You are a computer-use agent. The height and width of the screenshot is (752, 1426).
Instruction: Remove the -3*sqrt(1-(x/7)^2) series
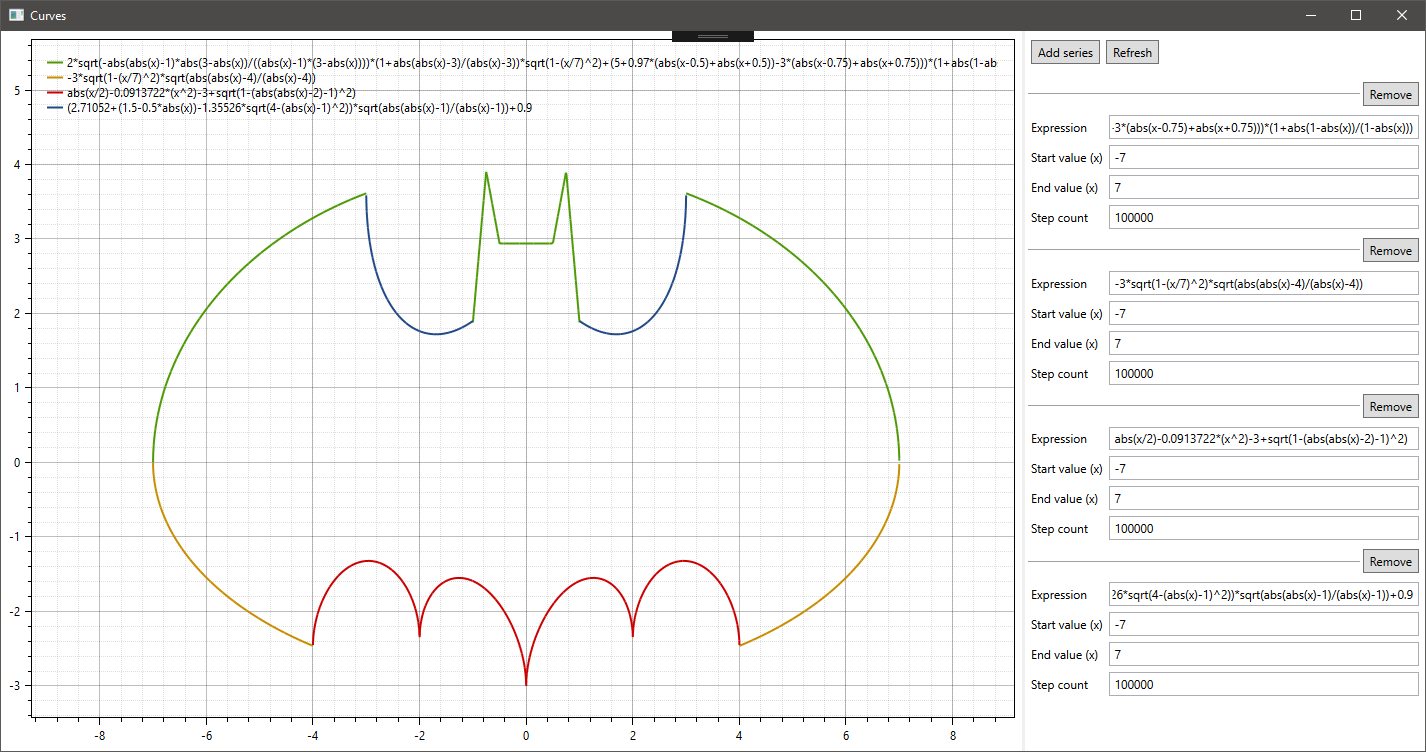[x=1390, y=250]
